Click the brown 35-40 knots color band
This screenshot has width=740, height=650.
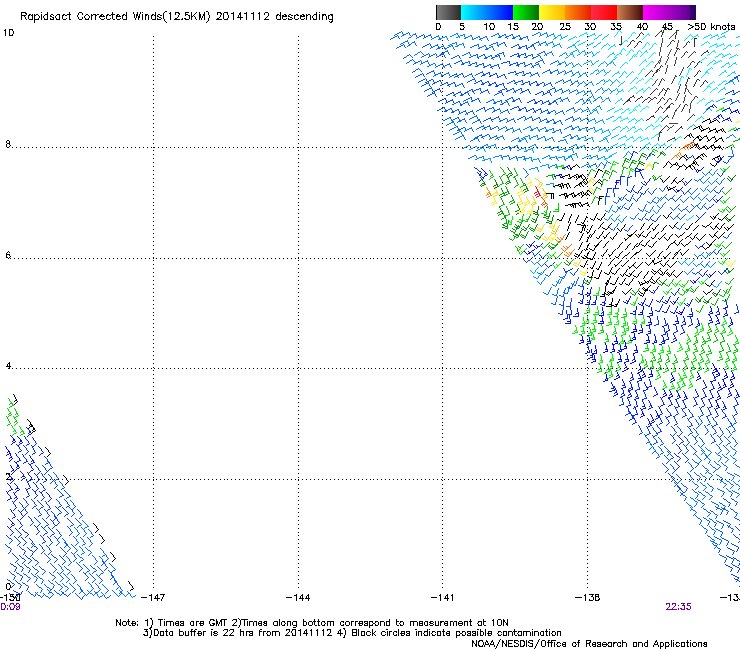[x=630, y=12]
